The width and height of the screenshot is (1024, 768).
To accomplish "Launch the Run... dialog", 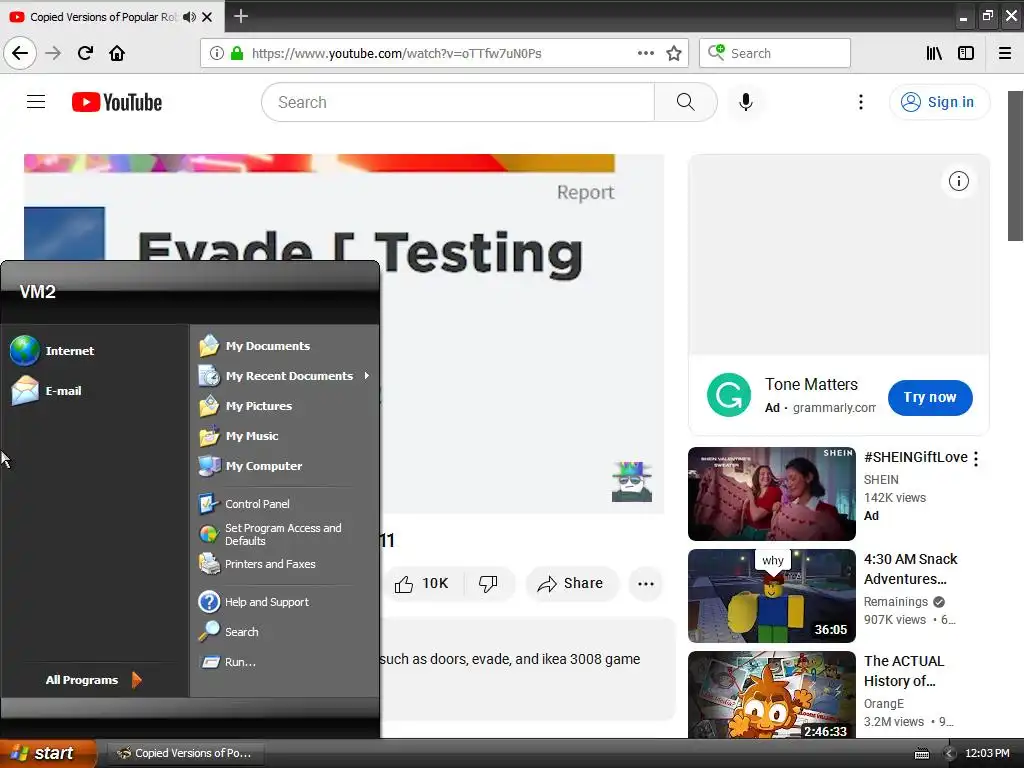I will (x=228, y=662).
